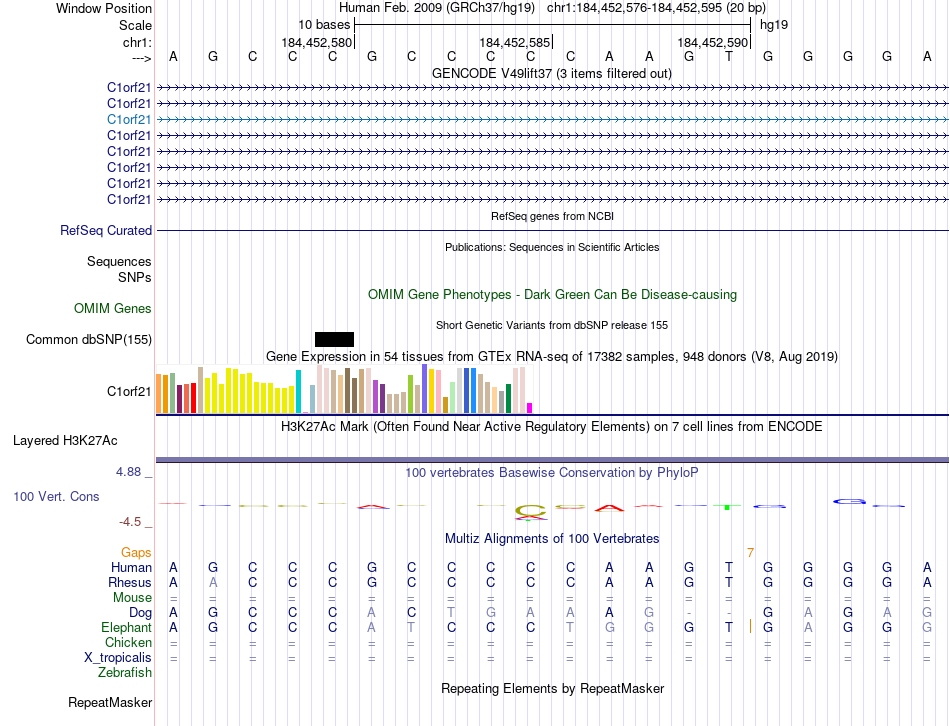Image resolution: width=950 pixels, height=726 pixels.
Task: Select the black dbSNP variant item
Action: 334,339
